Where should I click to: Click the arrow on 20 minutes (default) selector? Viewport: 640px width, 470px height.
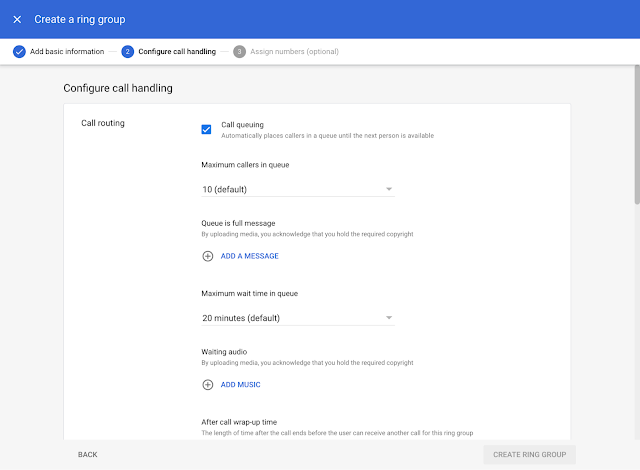(x=389, y=318)
